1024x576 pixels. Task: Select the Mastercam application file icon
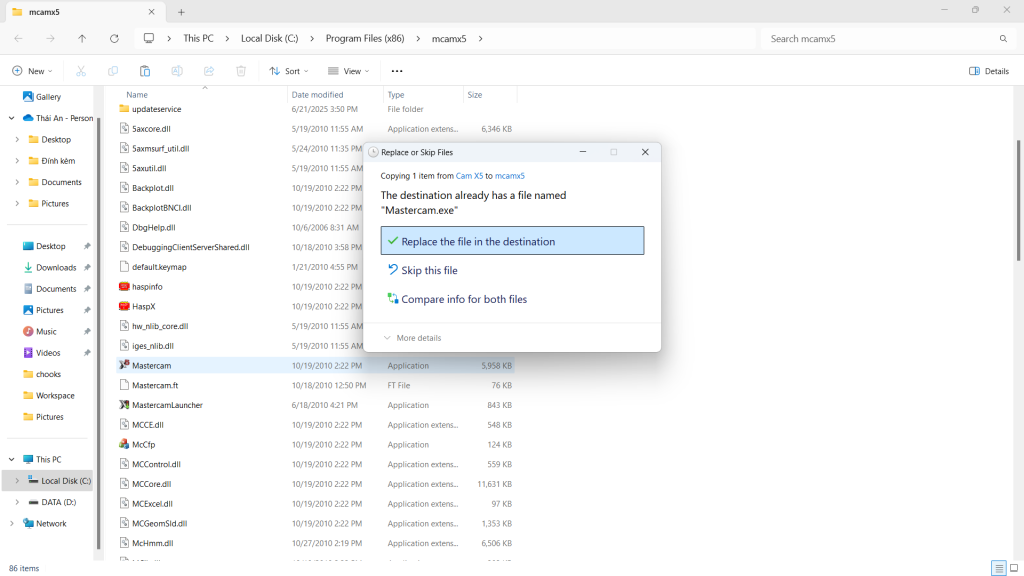124,365
